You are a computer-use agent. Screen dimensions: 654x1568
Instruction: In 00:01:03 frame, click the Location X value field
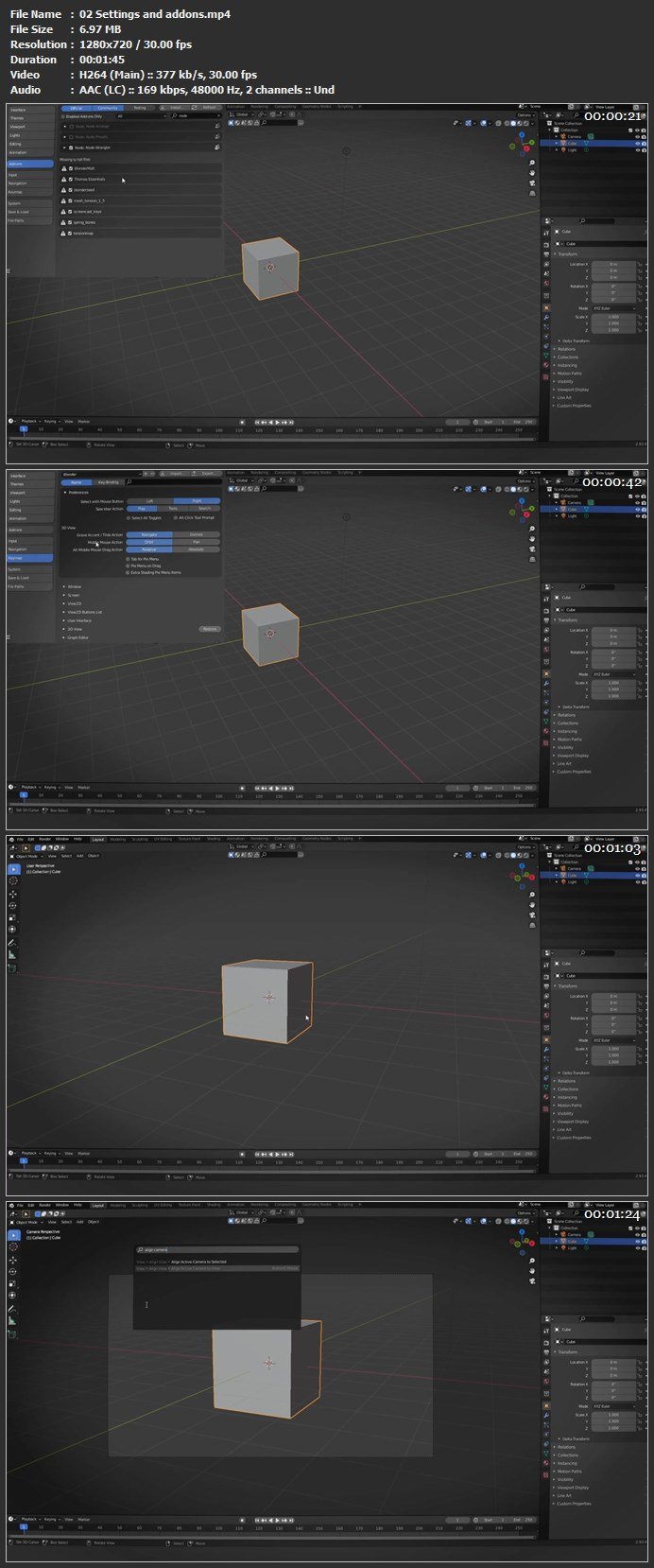[x=613, y=996]
